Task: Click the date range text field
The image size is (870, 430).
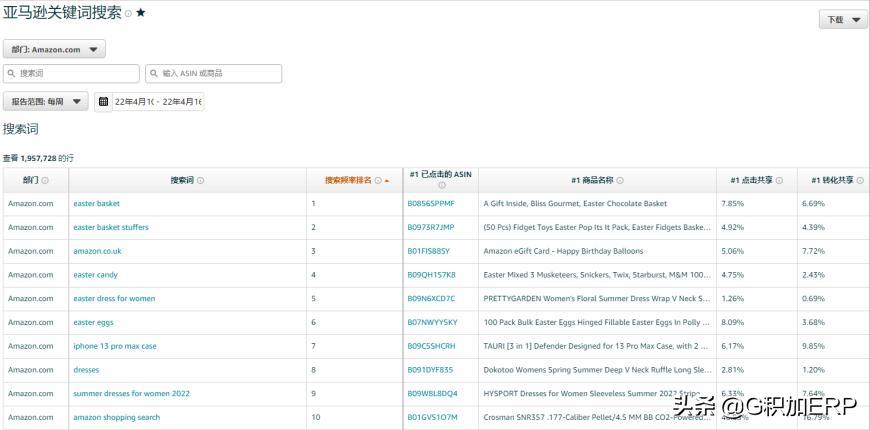Action: pyautogui.click(x=158, y=102)
